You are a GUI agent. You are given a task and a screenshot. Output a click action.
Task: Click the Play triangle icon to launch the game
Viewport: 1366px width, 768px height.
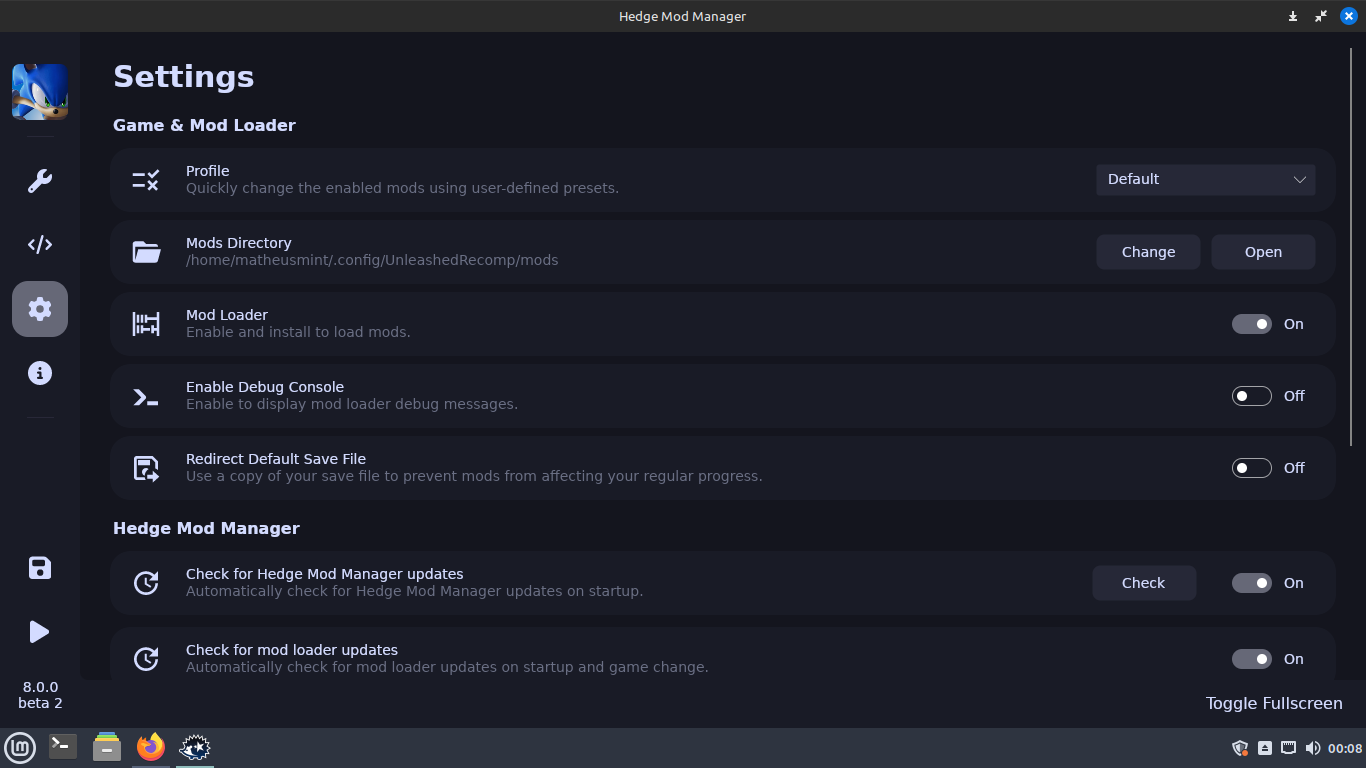click(x=40, y=632)
